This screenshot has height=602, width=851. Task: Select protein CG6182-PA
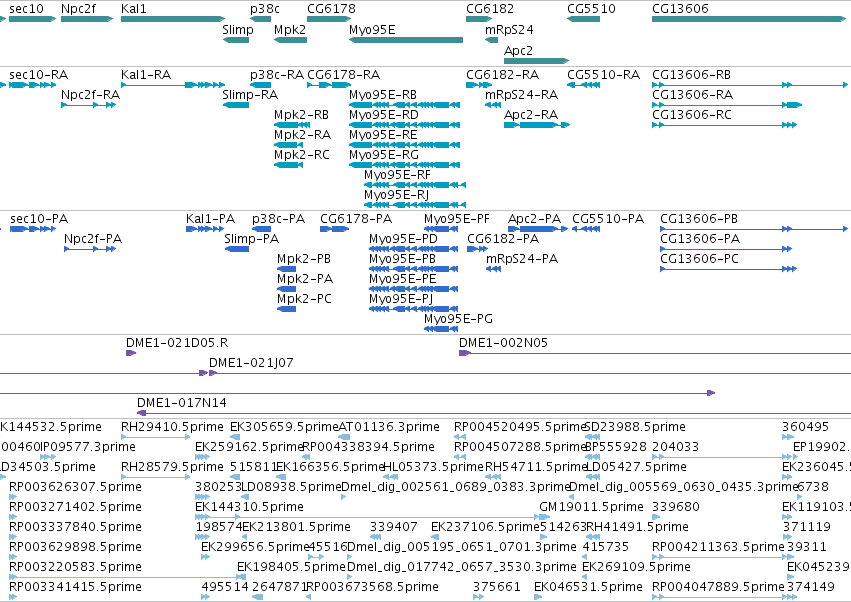coord(503,239)
